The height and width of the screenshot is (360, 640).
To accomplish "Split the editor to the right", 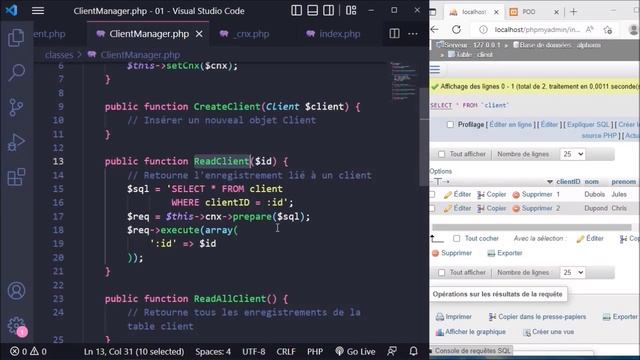I will coord(394,34).
